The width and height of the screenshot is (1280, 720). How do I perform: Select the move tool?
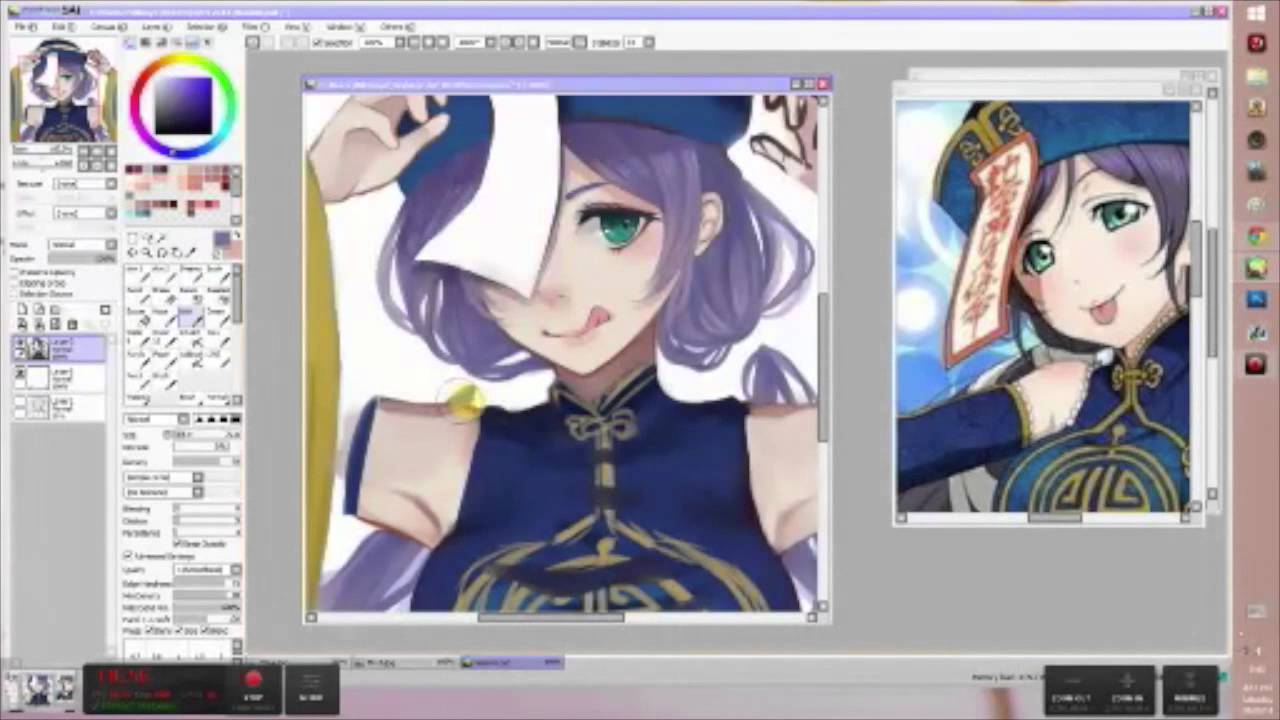click(133, 252)
